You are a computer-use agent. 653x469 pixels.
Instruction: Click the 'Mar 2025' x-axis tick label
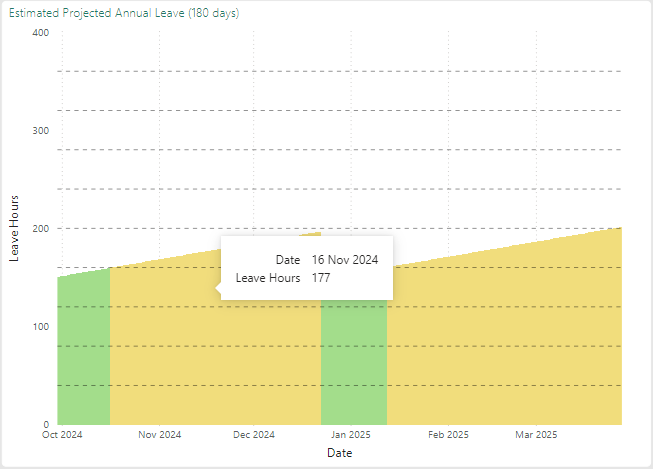[x=536, y=436]
